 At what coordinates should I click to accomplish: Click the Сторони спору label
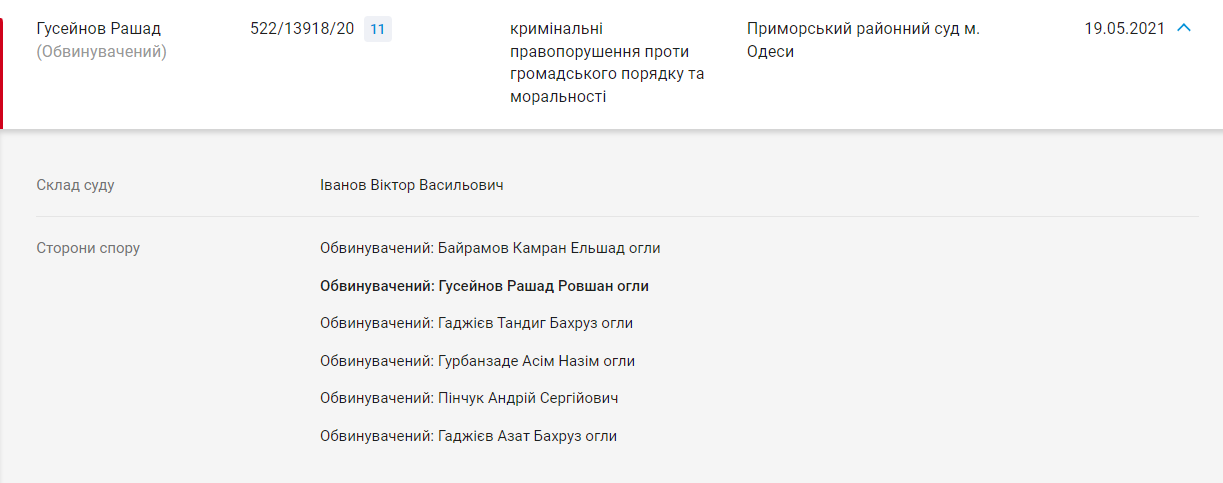click(88, 248)
